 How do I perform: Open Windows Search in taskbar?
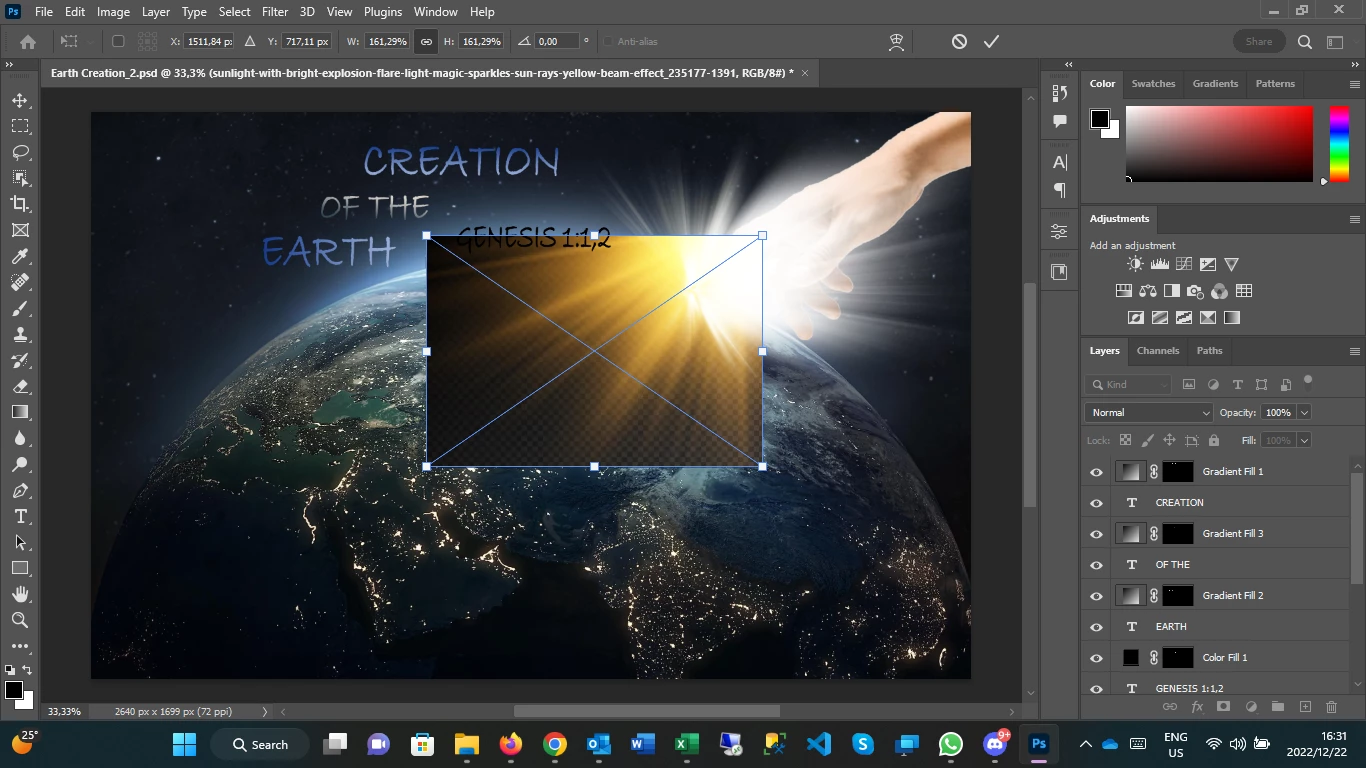pos(260,744)
